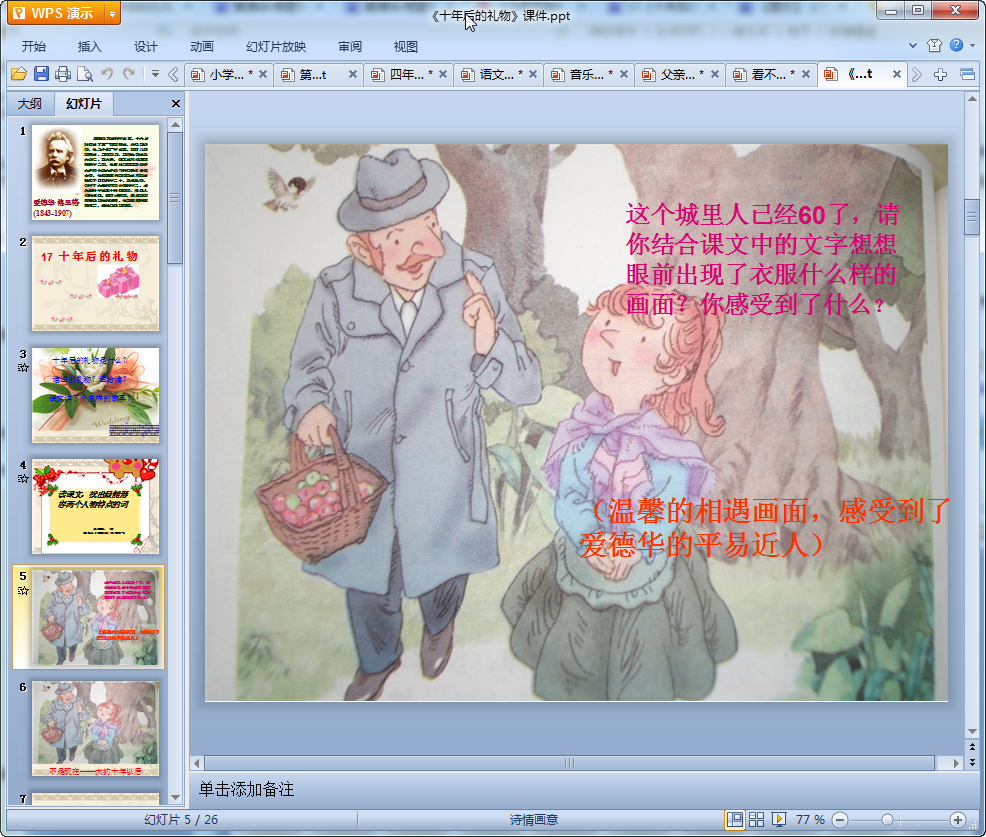Screen dimensions: 986x837
Task: Open the quick access toolbar customize dropdown
Action: click(155, 74)
